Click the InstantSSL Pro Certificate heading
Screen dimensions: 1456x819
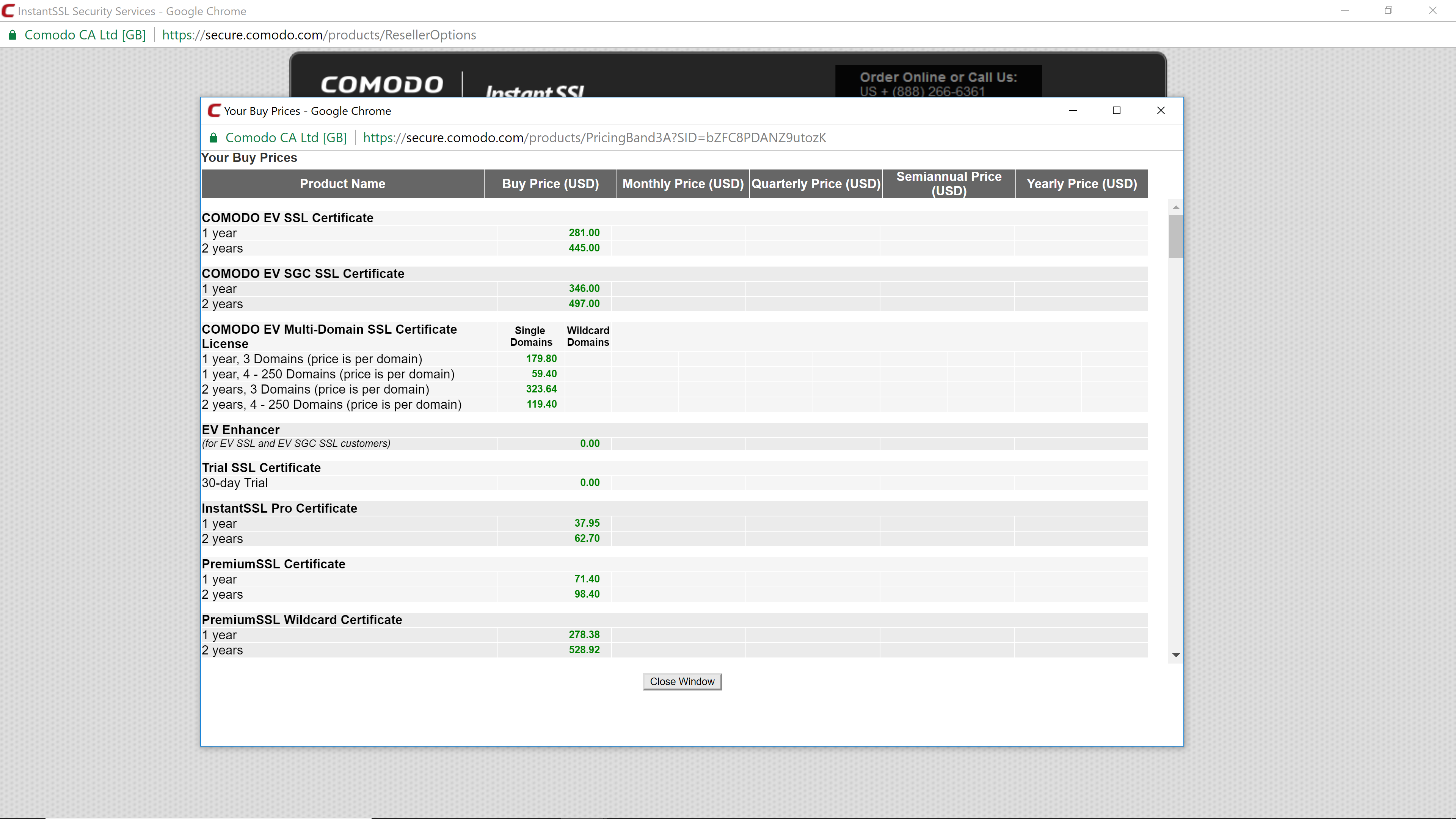(x=279, y=509)
